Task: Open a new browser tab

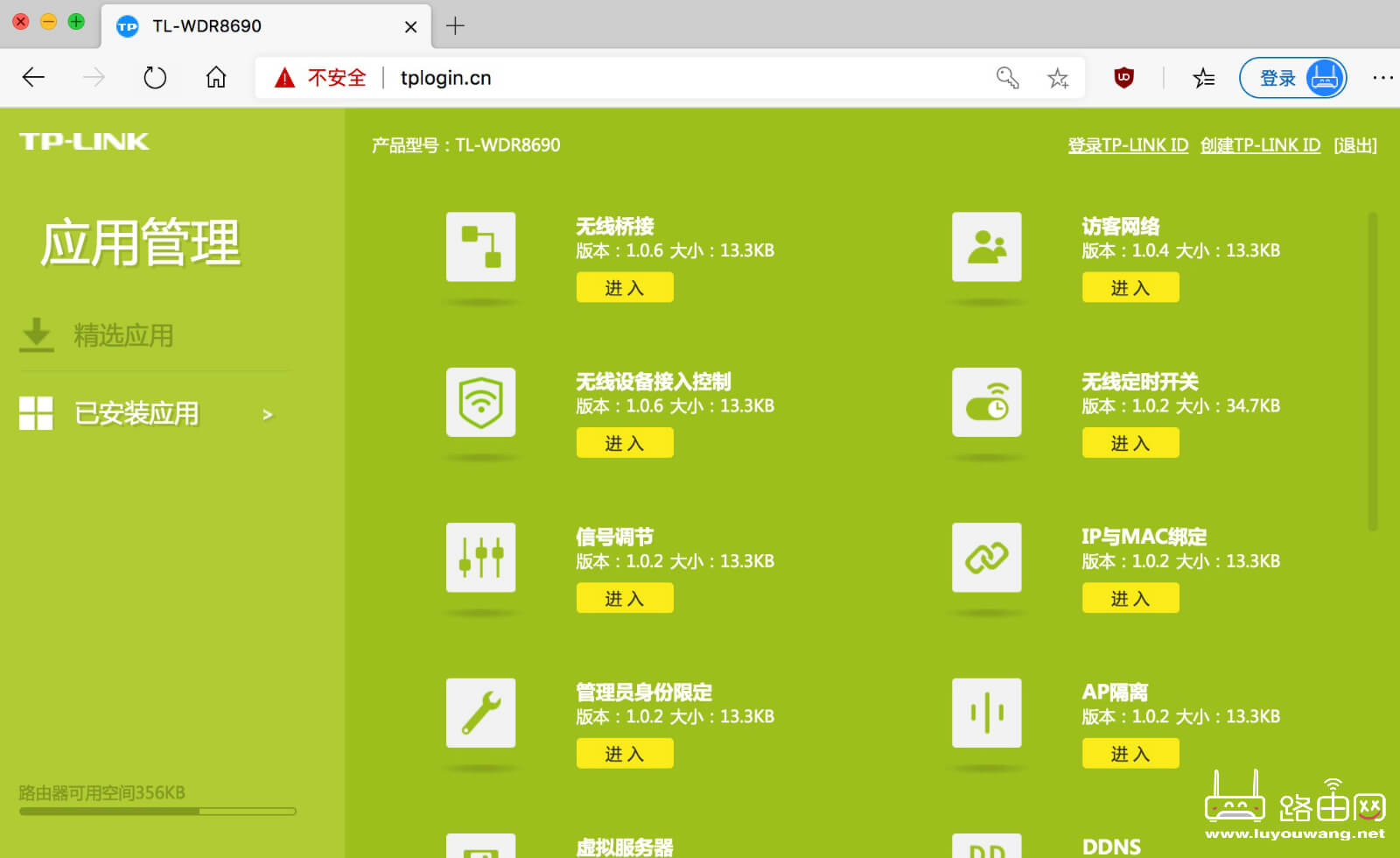Action: pos(455,26)
